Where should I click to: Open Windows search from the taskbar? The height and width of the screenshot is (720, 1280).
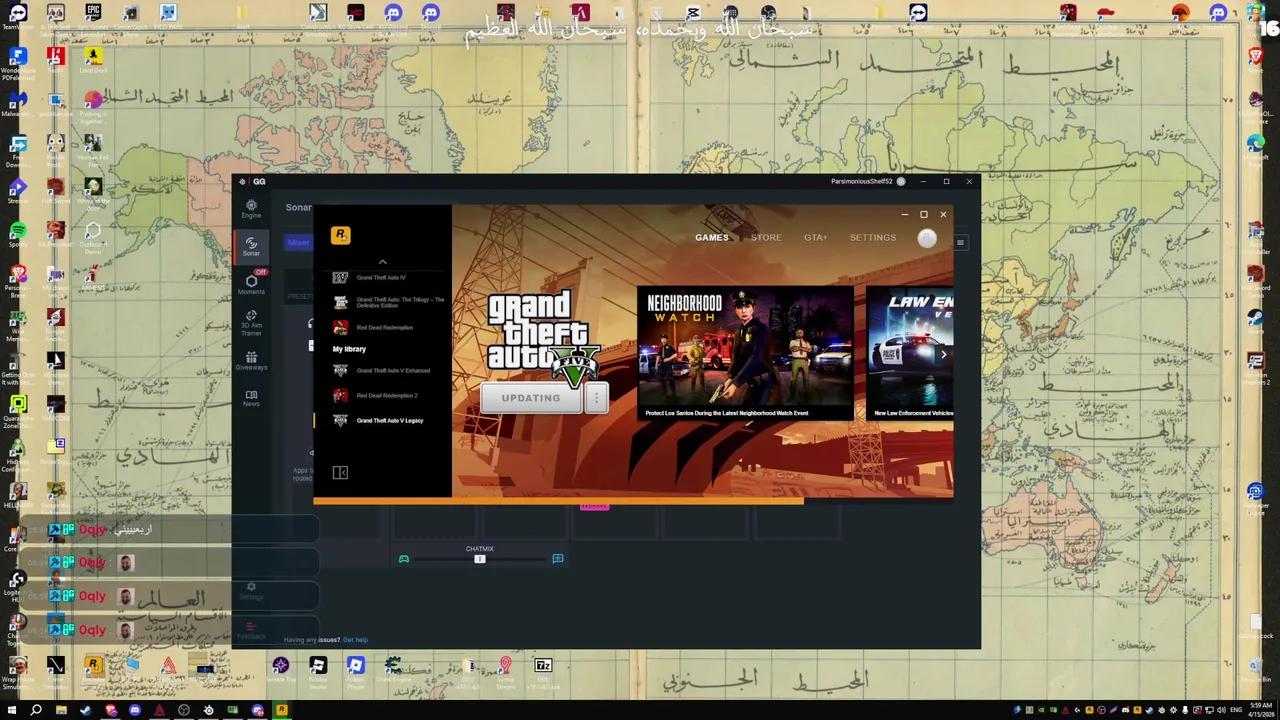coord(36,710)
